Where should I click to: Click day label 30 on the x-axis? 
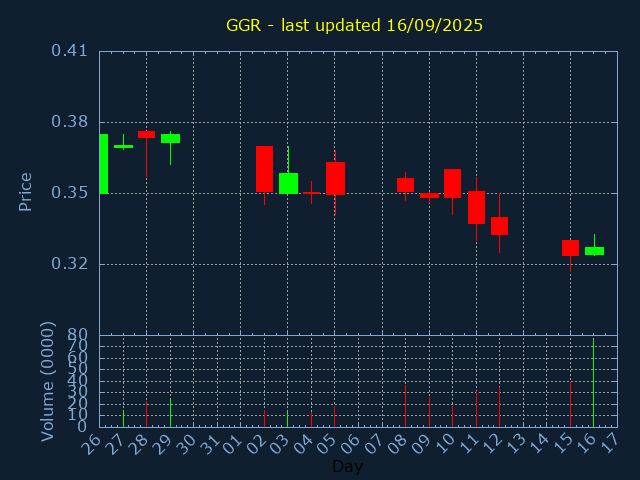point(185,444)
